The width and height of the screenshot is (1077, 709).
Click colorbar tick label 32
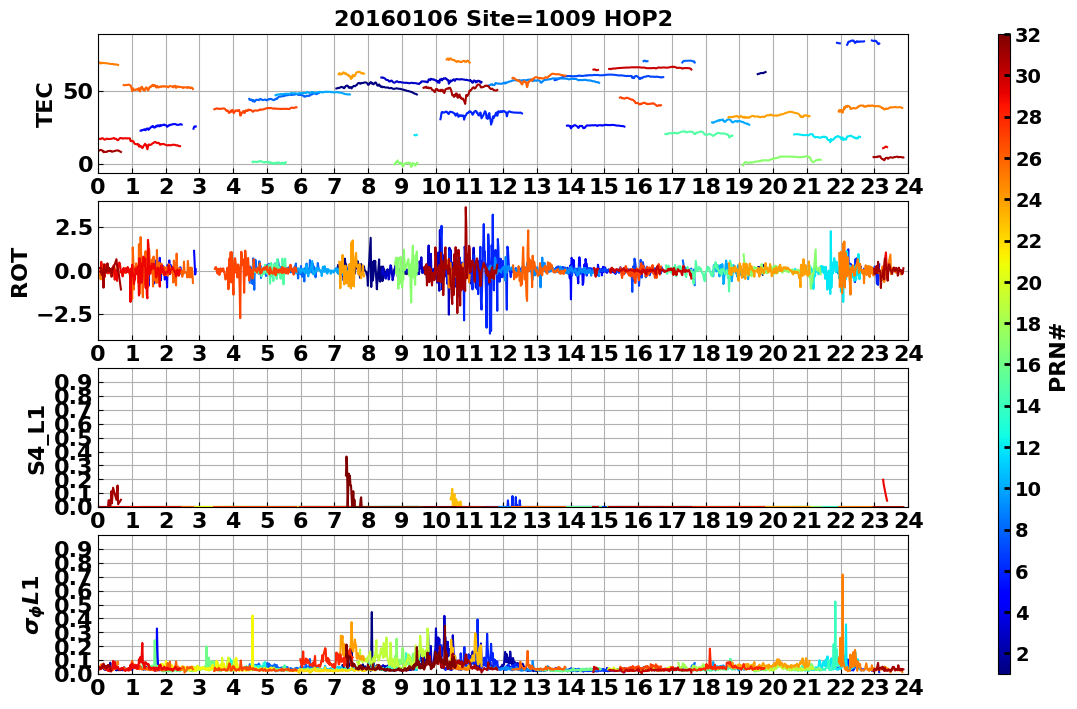1028,35
